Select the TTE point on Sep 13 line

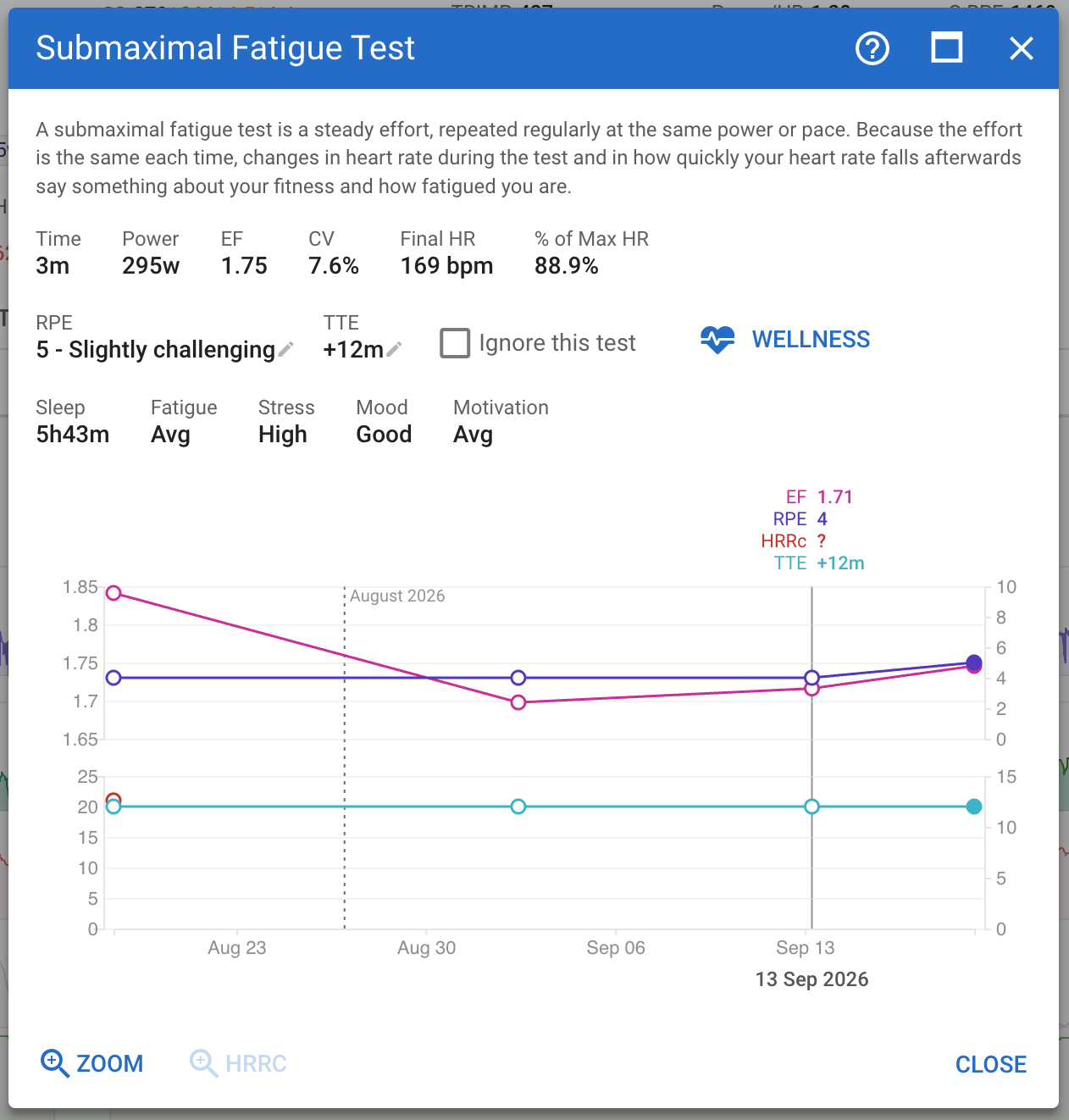tap(811, 807)
